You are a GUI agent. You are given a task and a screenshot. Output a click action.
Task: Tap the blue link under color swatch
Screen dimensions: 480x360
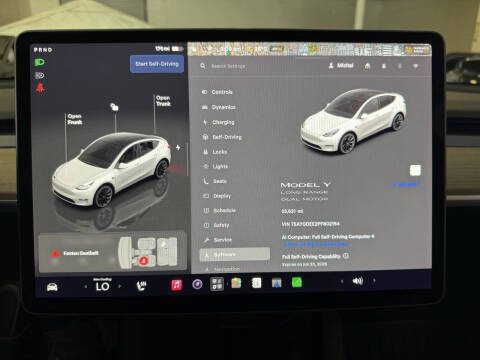point(407,184)
